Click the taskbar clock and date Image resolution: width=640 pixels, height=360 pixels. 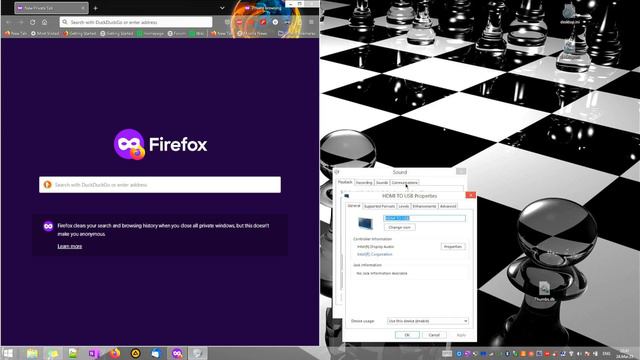[624, 353]
